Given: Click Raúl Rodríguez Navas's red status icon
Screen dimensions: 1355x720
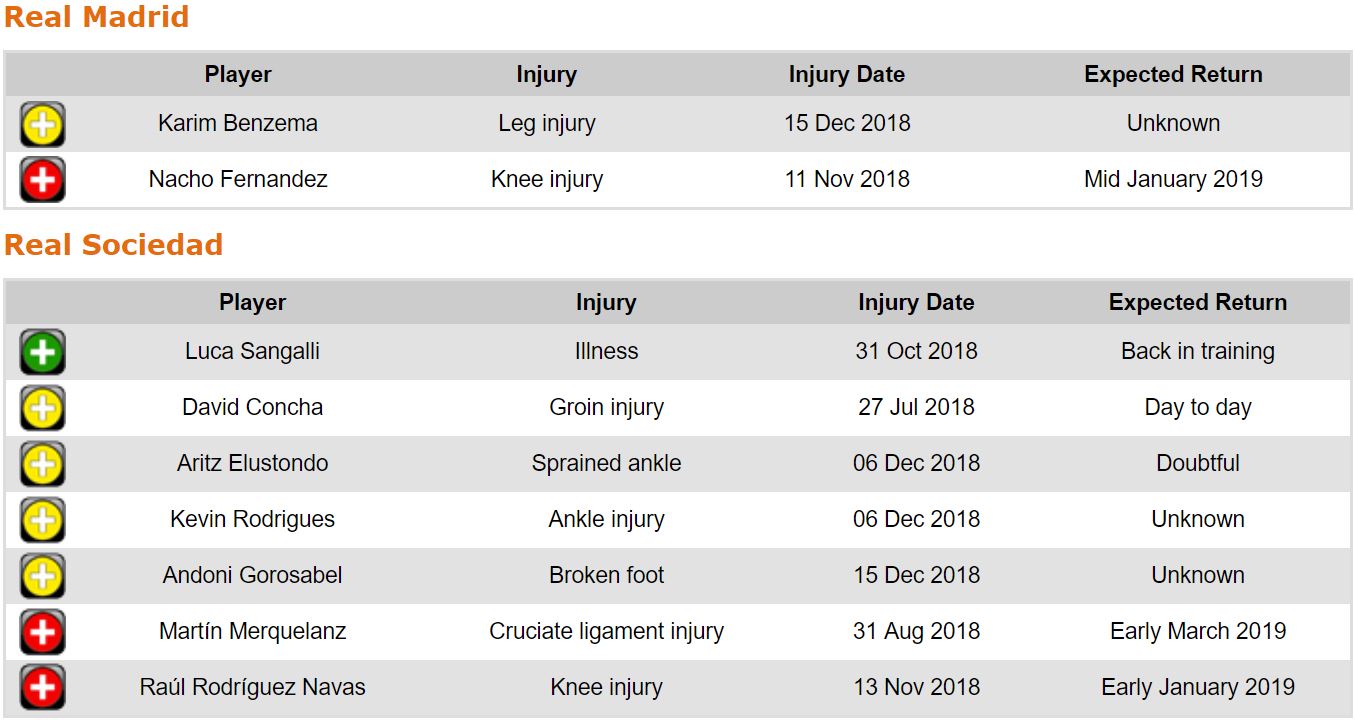Looking at the screenshot, I should pyautogui.click(x=42, y=688).
